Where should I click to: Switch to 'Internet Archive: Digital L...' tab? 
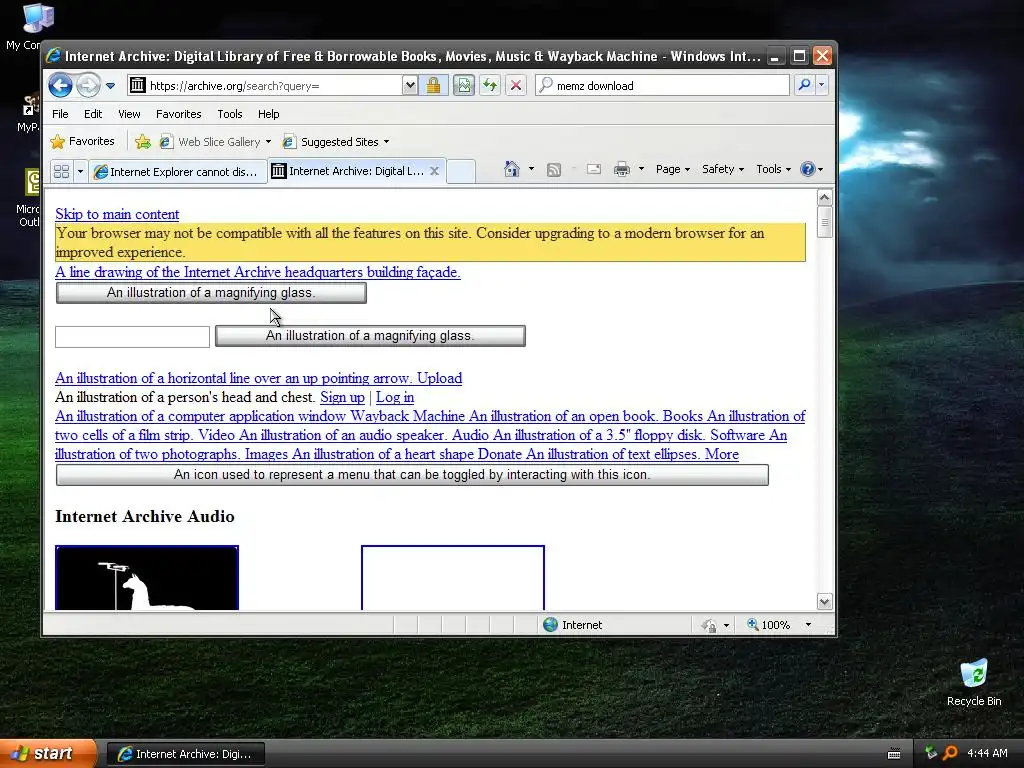coord(357,171)
